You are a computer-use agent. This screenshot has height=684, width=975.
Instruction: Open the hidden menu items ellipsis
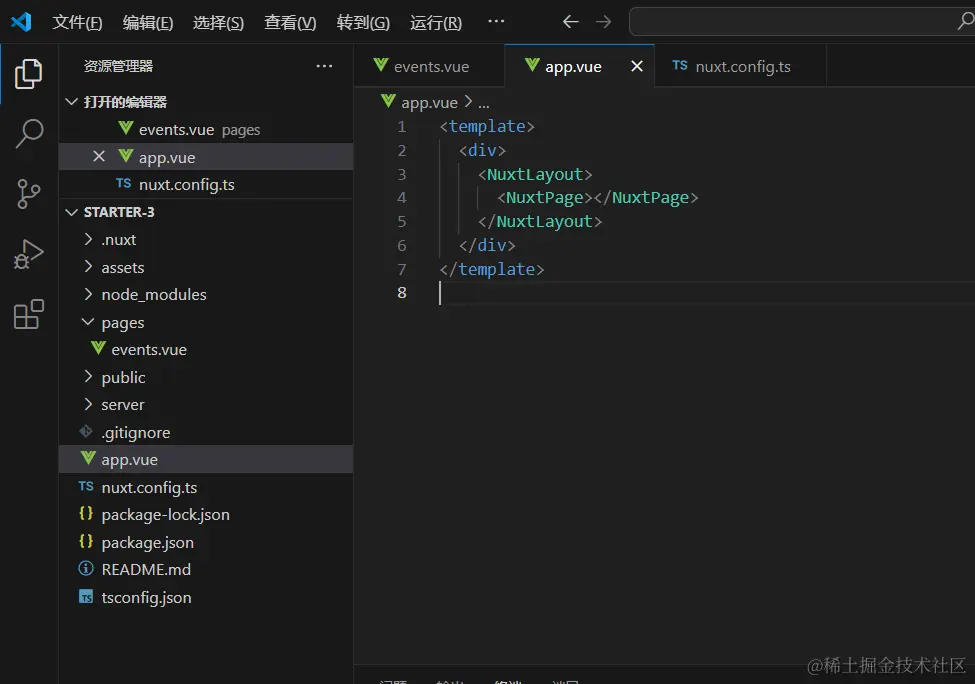(496, 21)
